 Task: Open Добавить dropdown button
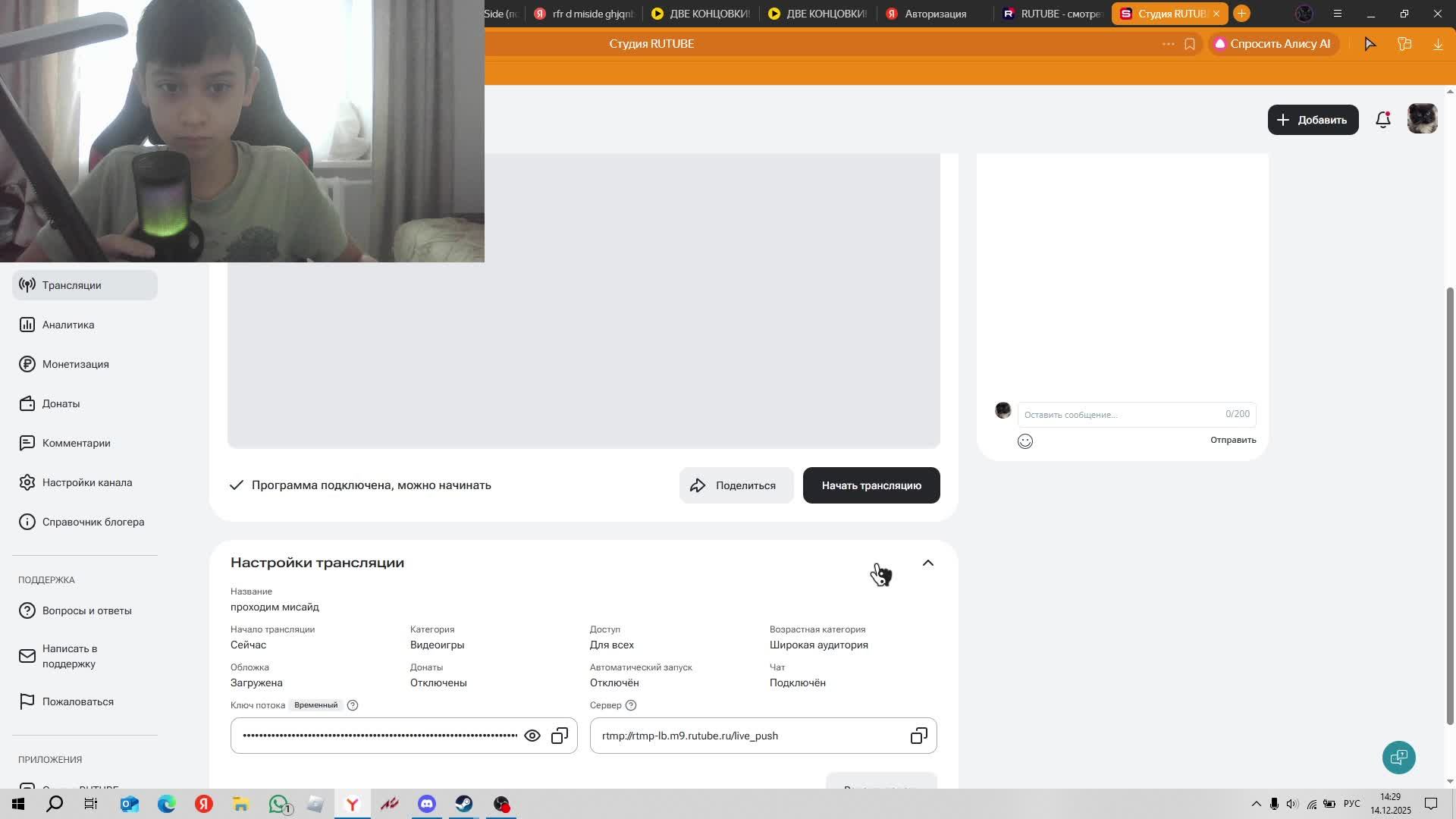1313,120
